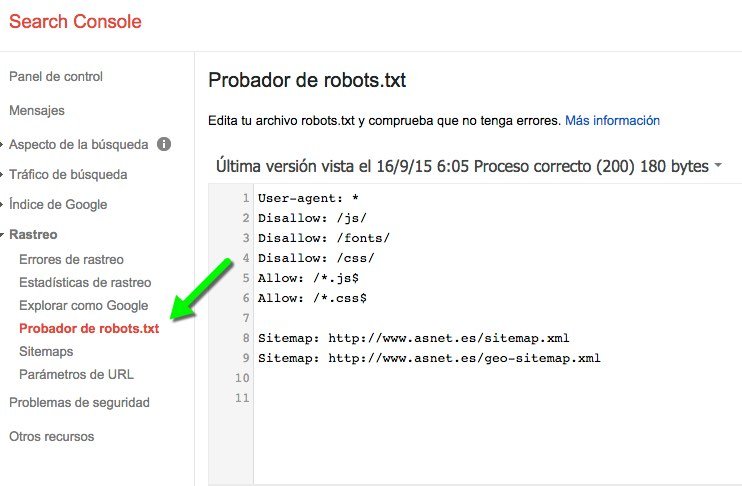
Task: Go to Problemas de seguridad
Action: pos(79,403)
